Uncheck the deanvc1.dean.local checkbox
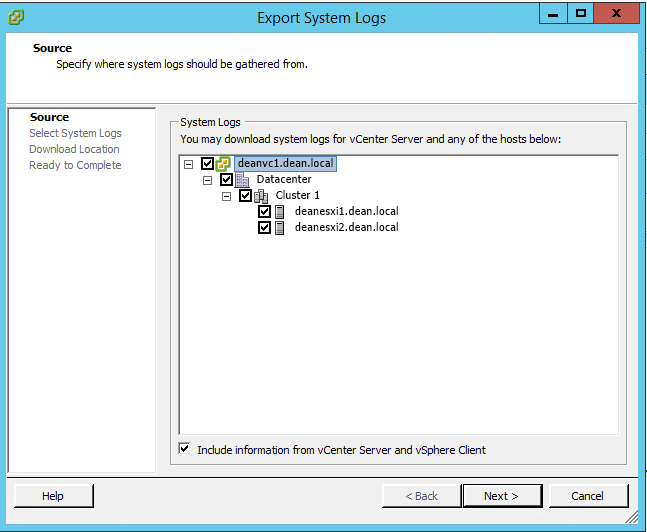647x532 pixels. (x=207, y=164)
